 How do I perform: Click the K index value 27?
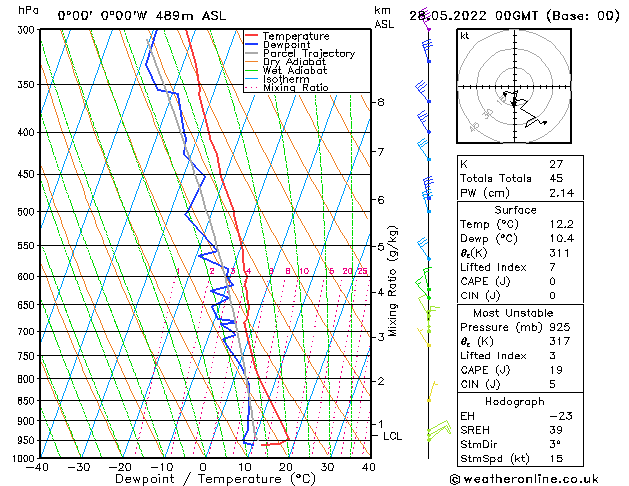[x=556, y=164]
